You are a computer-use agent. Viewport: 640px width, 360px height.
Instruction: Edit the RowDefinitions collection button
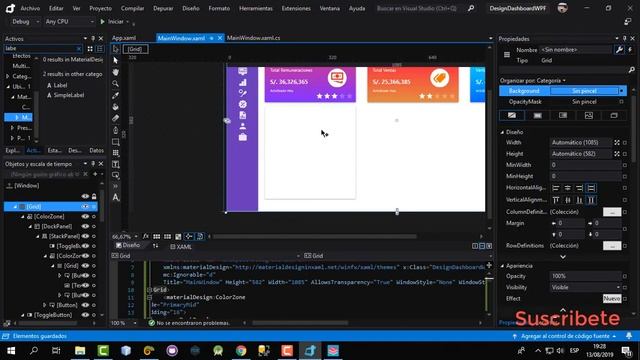[x=612, y=246]
